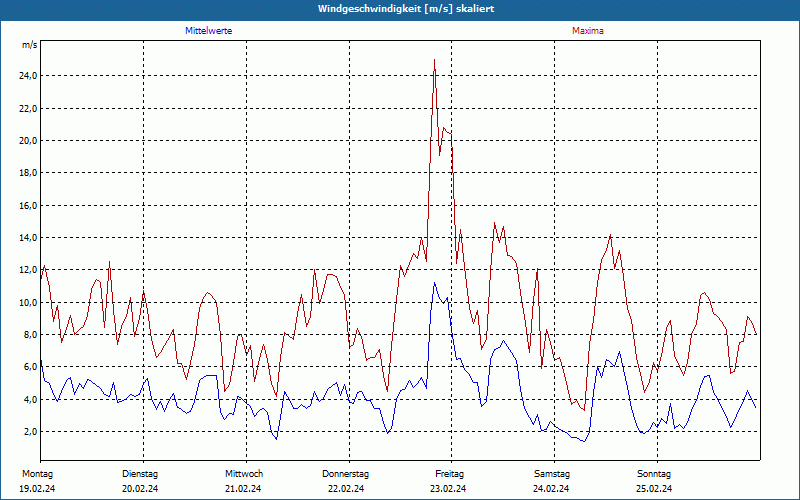Click the 'Montag' day label
This screenshot has width=800, height=500.
click(x=37, y=474)
